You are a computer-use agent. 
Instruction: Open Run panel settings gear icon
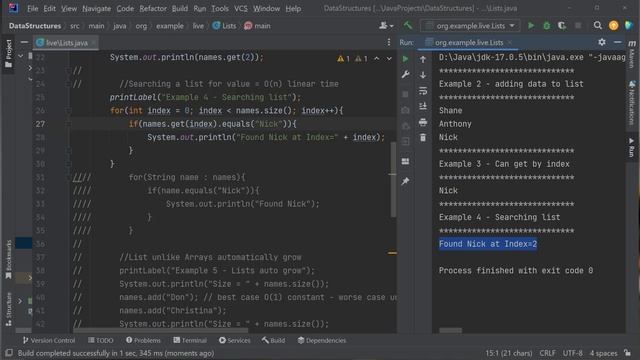tap(602, 42)
